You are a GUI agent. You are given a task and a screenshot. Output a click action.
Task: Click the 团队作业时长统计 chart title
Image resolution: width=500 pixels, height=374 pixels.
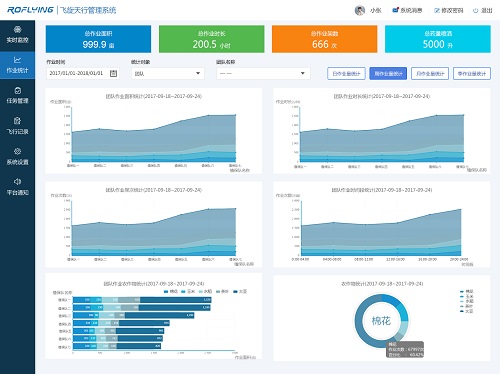tap(382, 96)
